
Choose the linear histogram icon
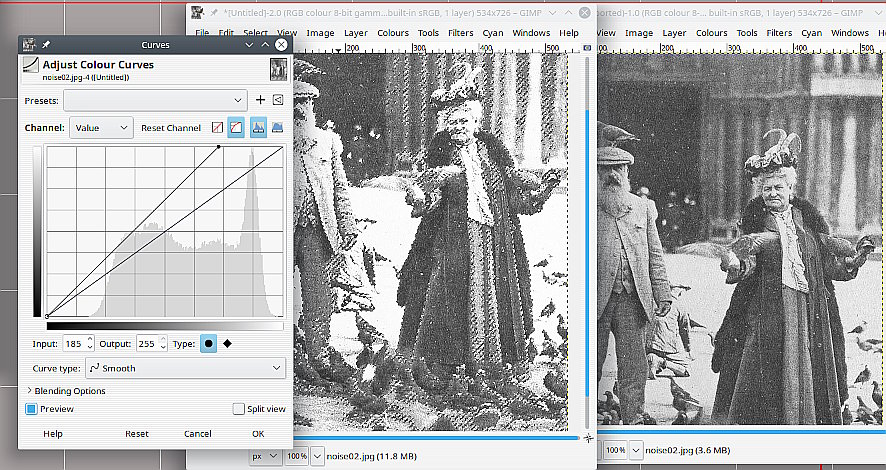pos(258,128)
